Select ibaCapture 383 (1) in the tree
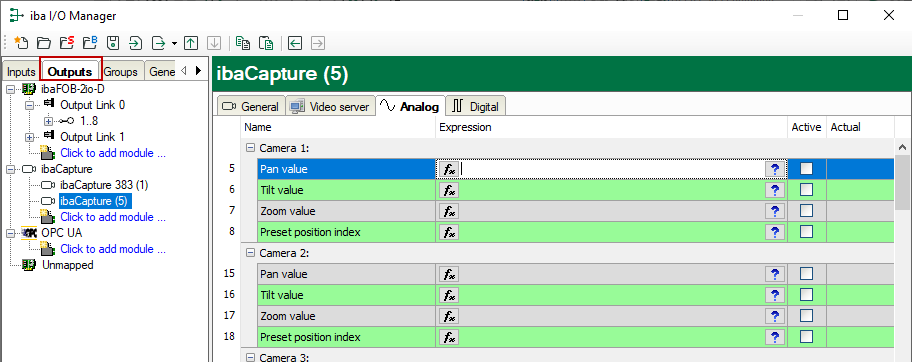The height and width of the screenshot is (362, 912). [x=104, y=185]
